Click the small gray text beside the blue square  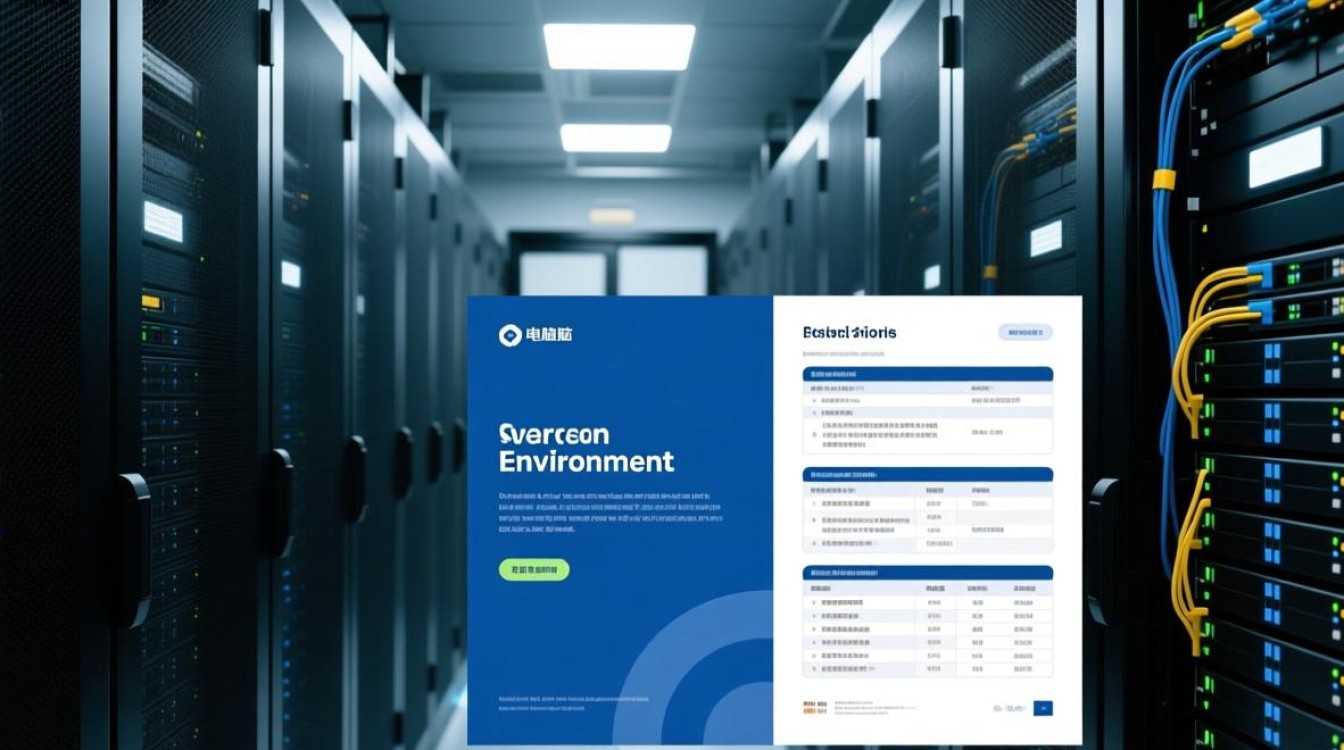pyautogui.click(x=1008, y=708)
